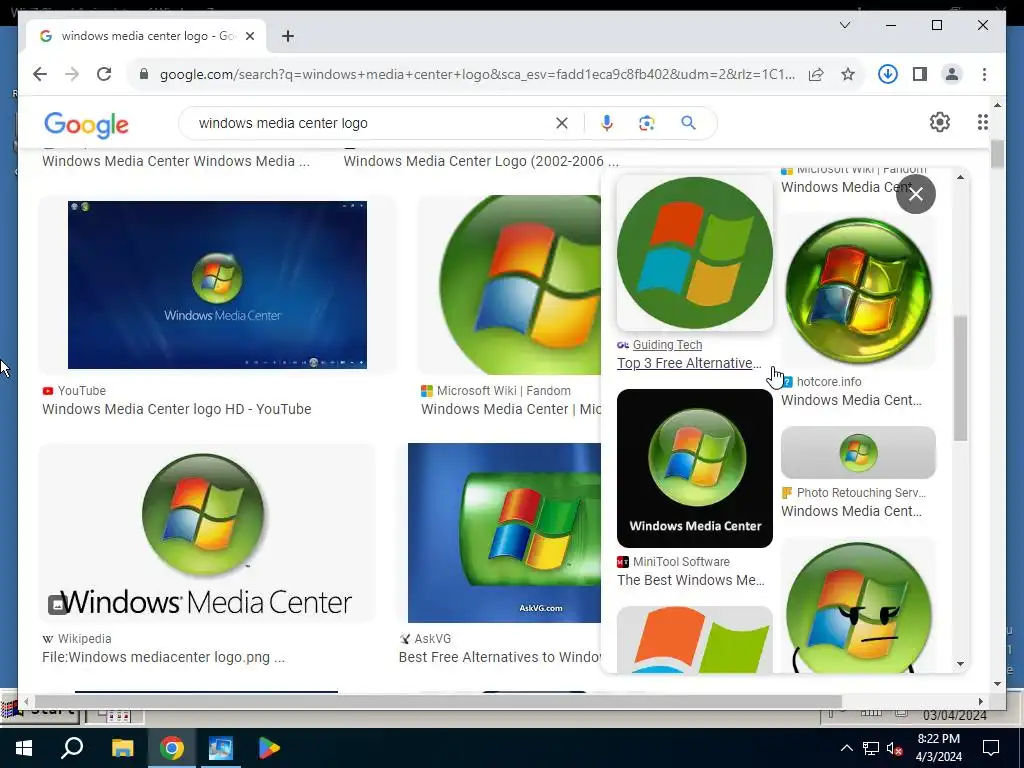Open Wikipedia mediacenter logo thumbnail
The width and height of the screenshot is (1024, 768).
coord(206,533)
